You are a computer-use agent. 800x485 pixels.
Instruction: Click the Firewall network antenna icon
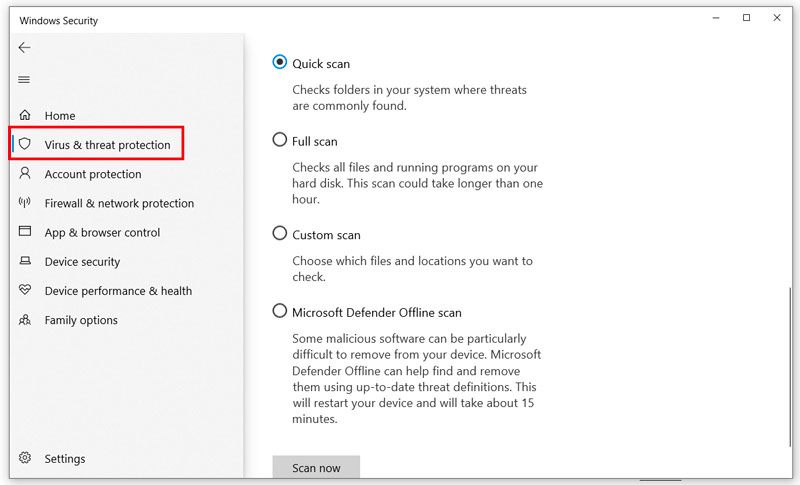[24, 202]
